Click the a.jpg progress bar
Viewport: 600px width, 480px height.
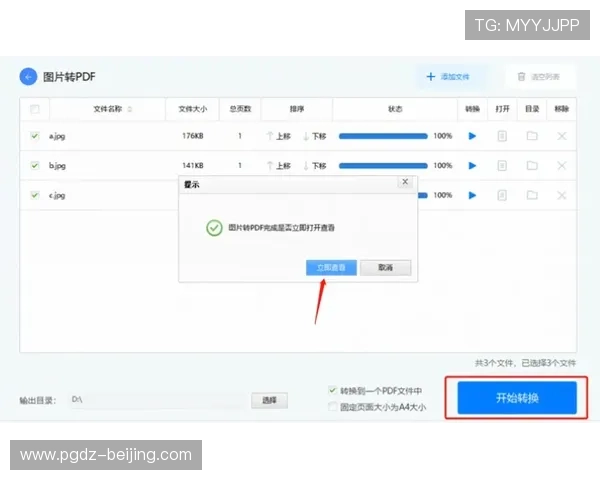(383, 136)
